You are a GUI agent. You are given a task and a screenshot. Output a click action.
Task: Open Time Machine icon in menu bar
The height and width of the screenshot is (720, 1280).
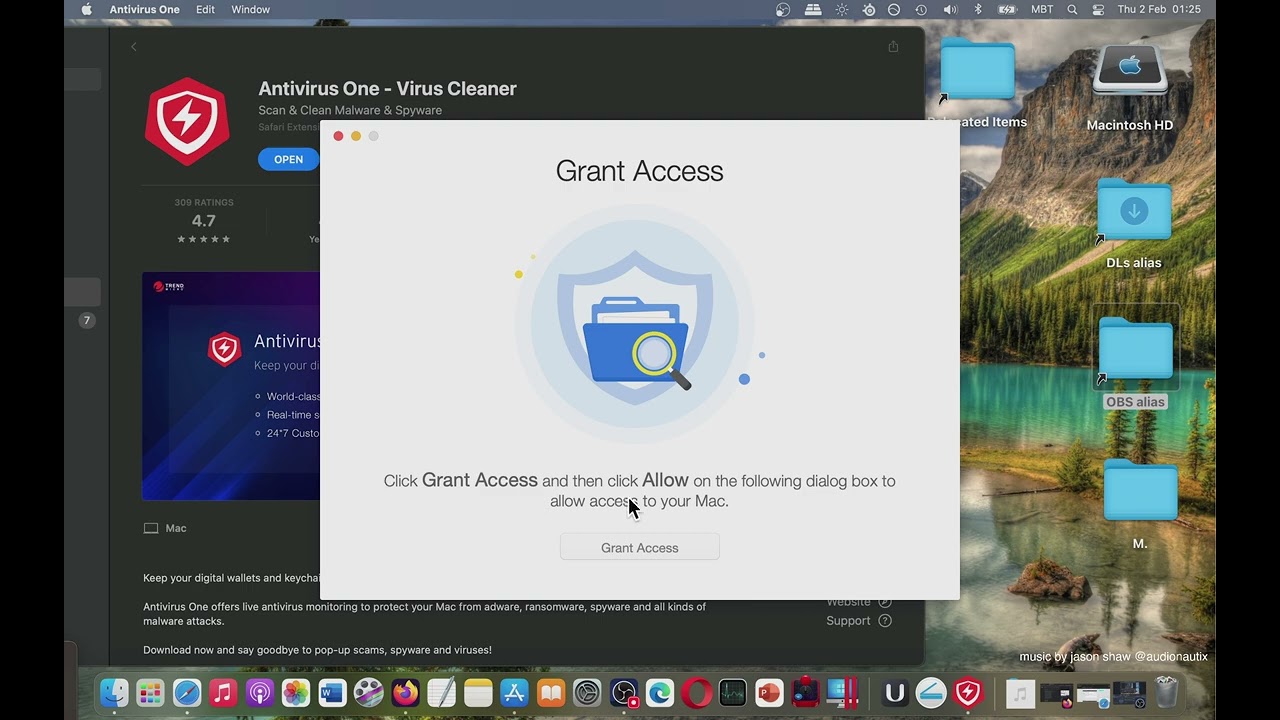(921, 9)
